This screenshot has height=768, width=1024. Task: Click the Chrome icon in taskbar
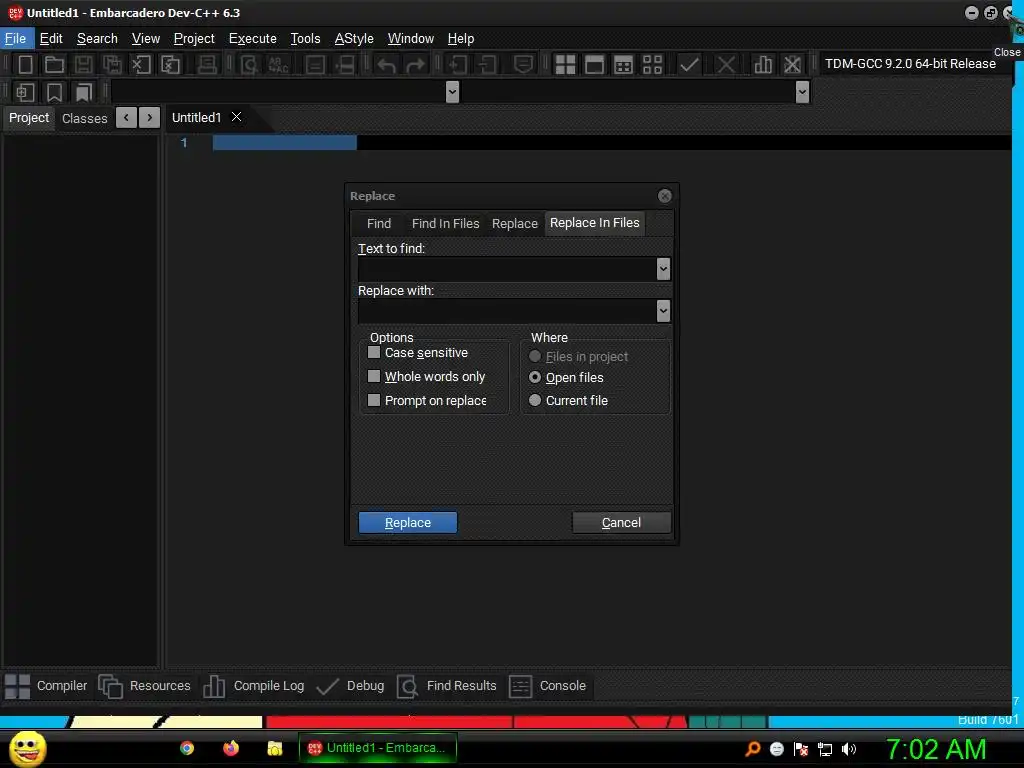click(187, 748)
